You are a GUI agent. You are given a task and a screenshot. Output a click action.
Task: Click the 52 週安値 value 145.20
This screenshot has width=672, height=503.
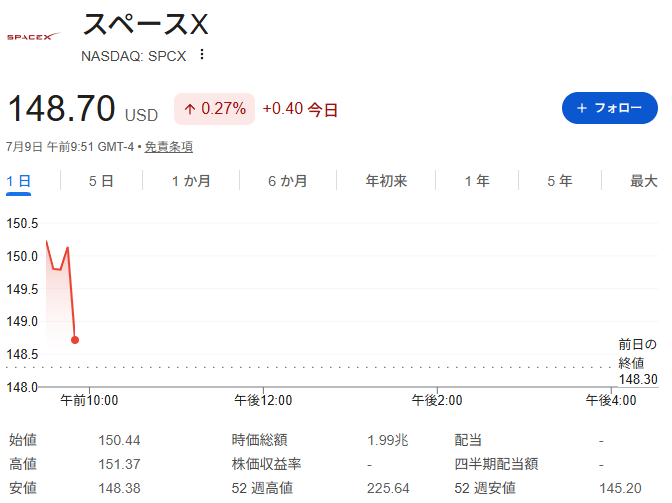click(x=620, y=488)
